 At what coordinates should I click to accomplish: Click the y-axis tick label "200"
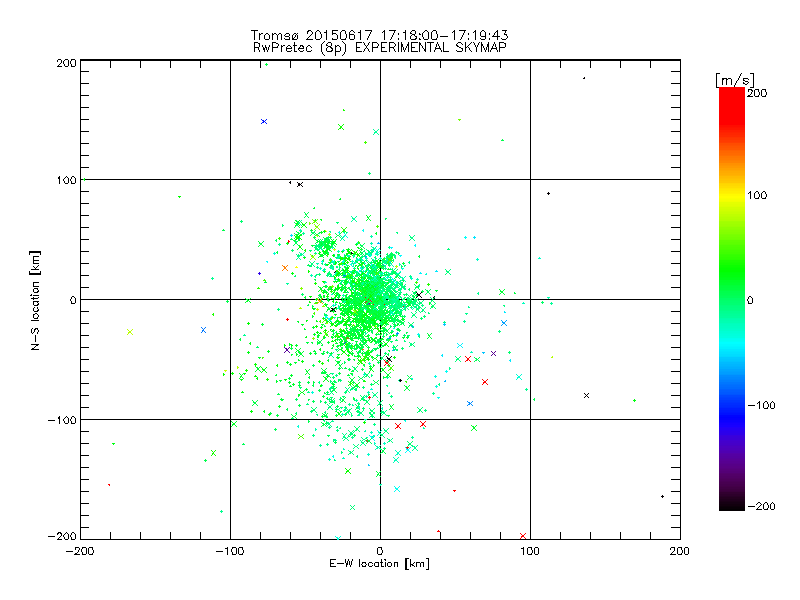tap(66, 63)
